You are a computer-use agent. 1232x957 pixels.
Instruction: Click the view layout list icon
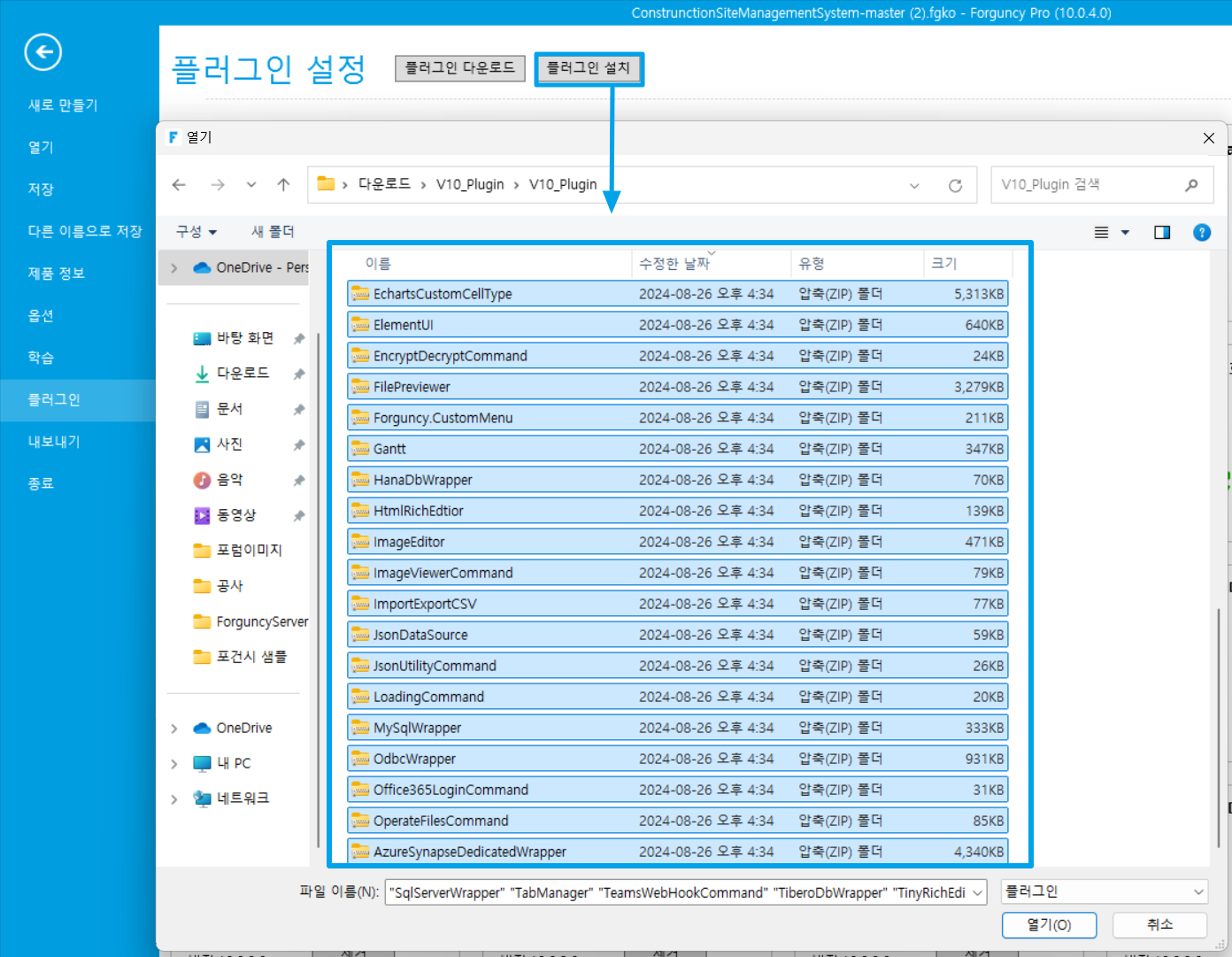click(1102, 232)
